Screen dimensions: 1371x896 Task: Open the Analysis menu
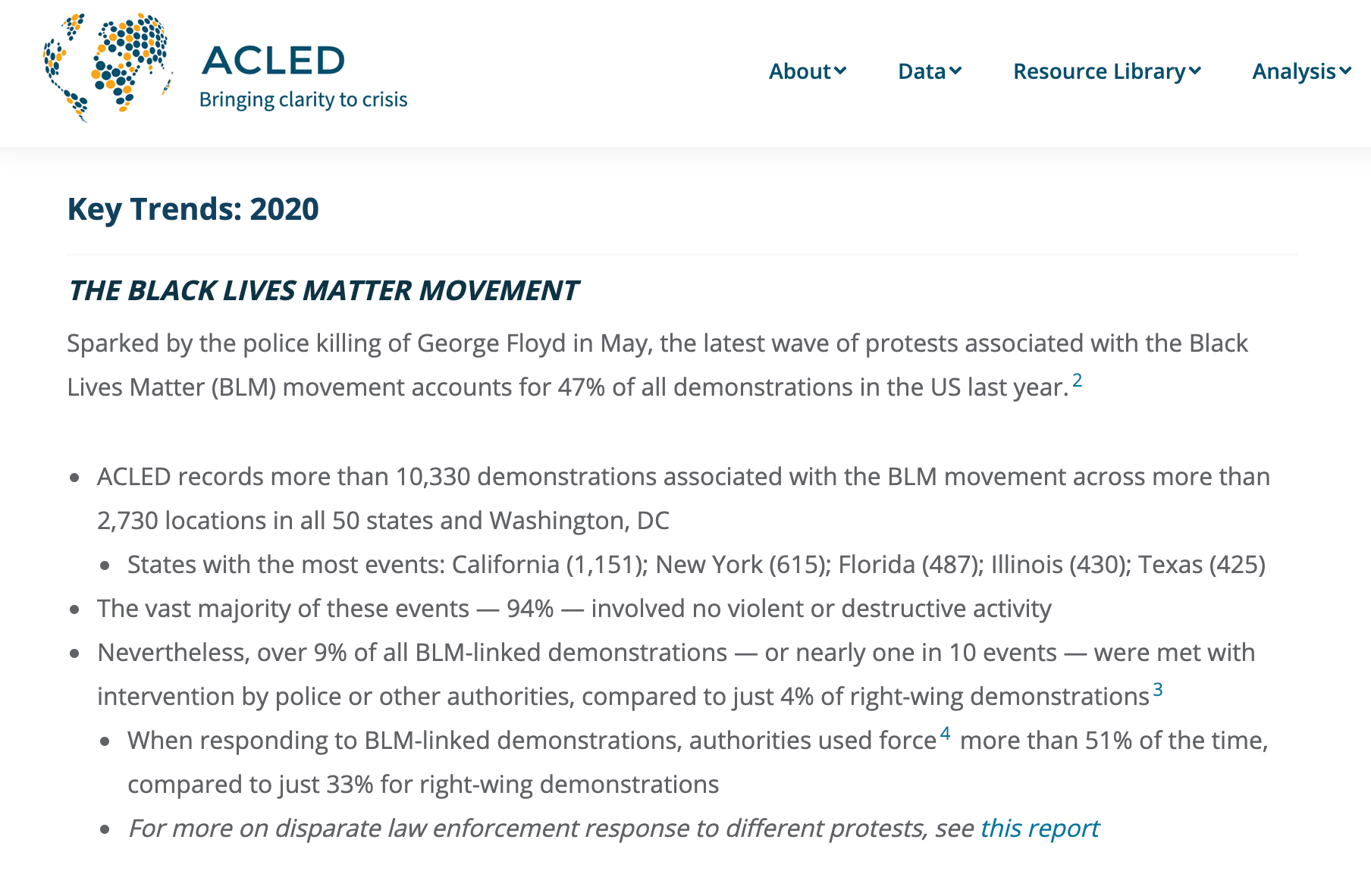pos(1294,71)
